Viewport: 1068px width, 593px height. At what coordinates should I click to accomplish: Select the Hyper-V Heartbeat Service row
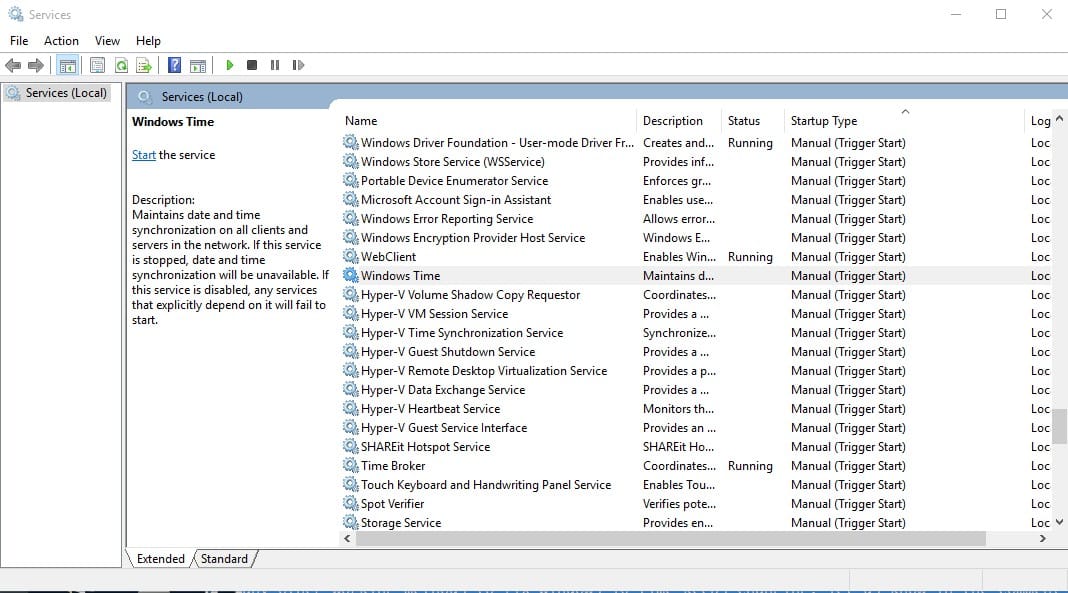coord(430,409)
